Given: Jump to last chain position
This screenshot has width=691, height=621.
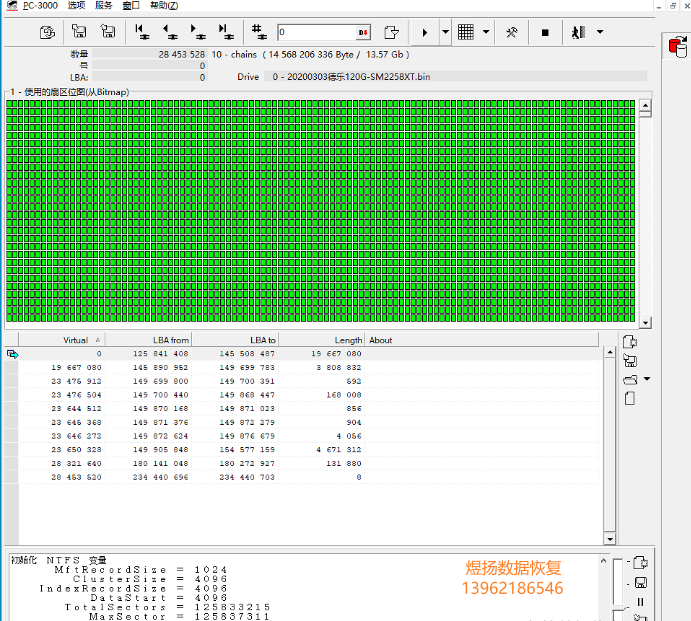Looking at the screenshot, I should click(227, 32).
